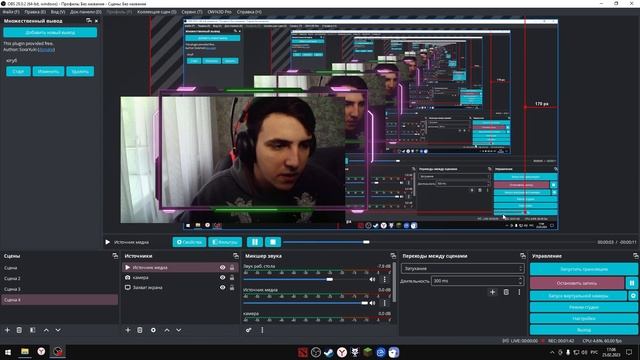Hide the camera source via eye icon
640x360 pixels.
[x=222, y=277]
